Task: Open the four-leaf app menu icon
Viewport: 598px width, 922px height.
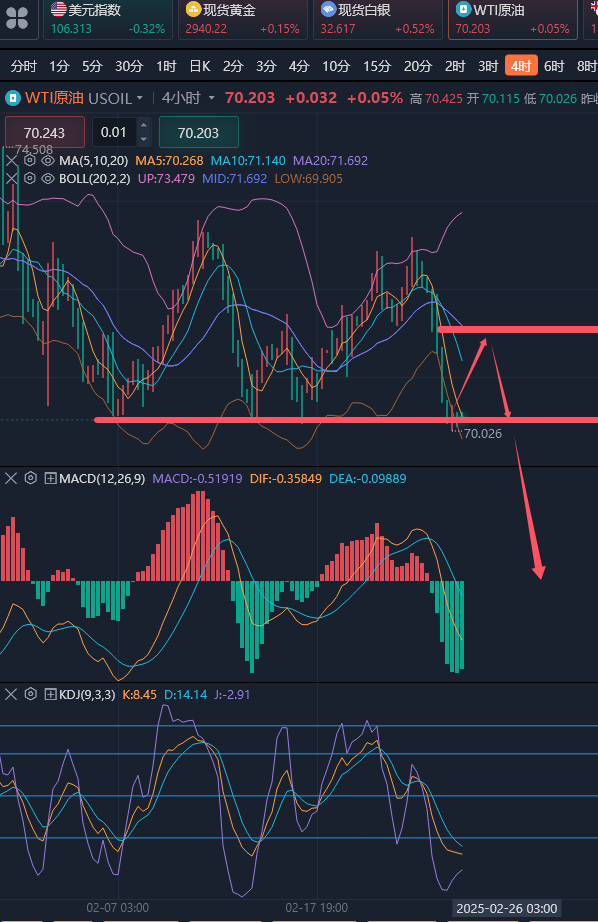Action: (17, 18)
